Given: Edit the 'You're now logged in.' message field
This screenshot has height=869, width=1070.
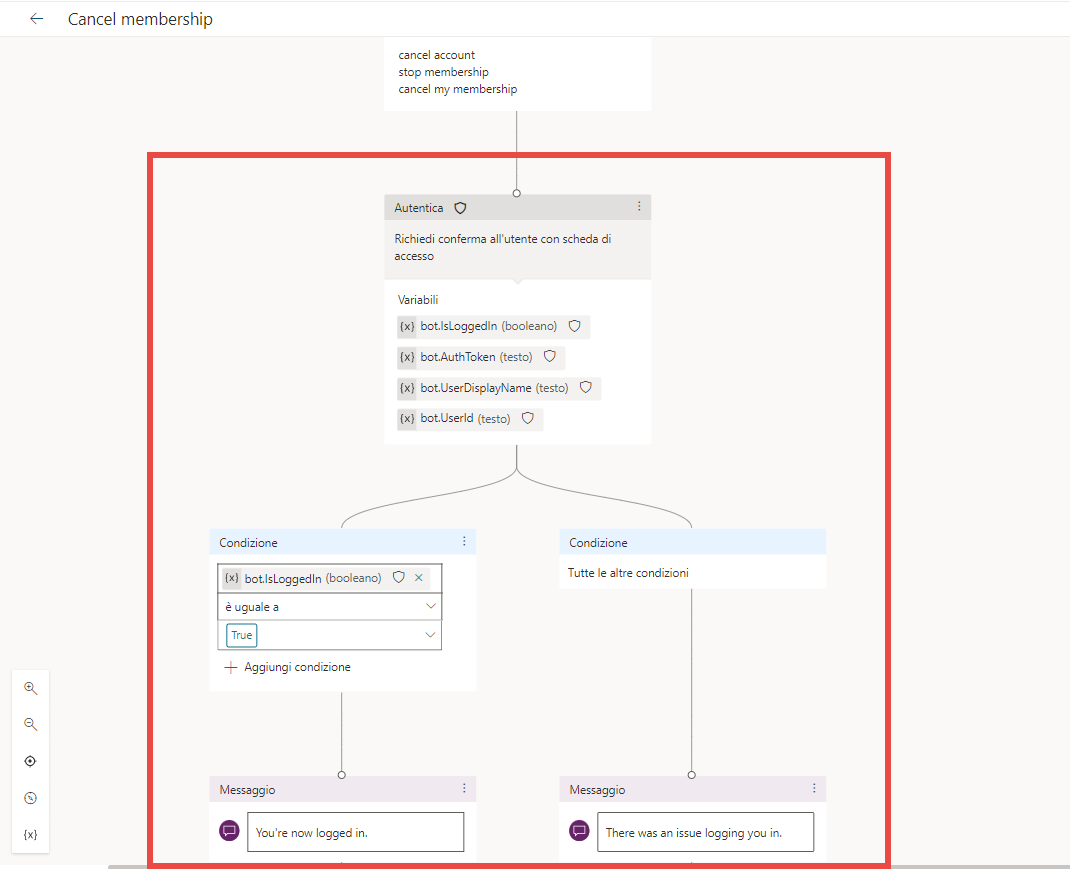Looking at the screenshot, I should [x=355, y=832].
